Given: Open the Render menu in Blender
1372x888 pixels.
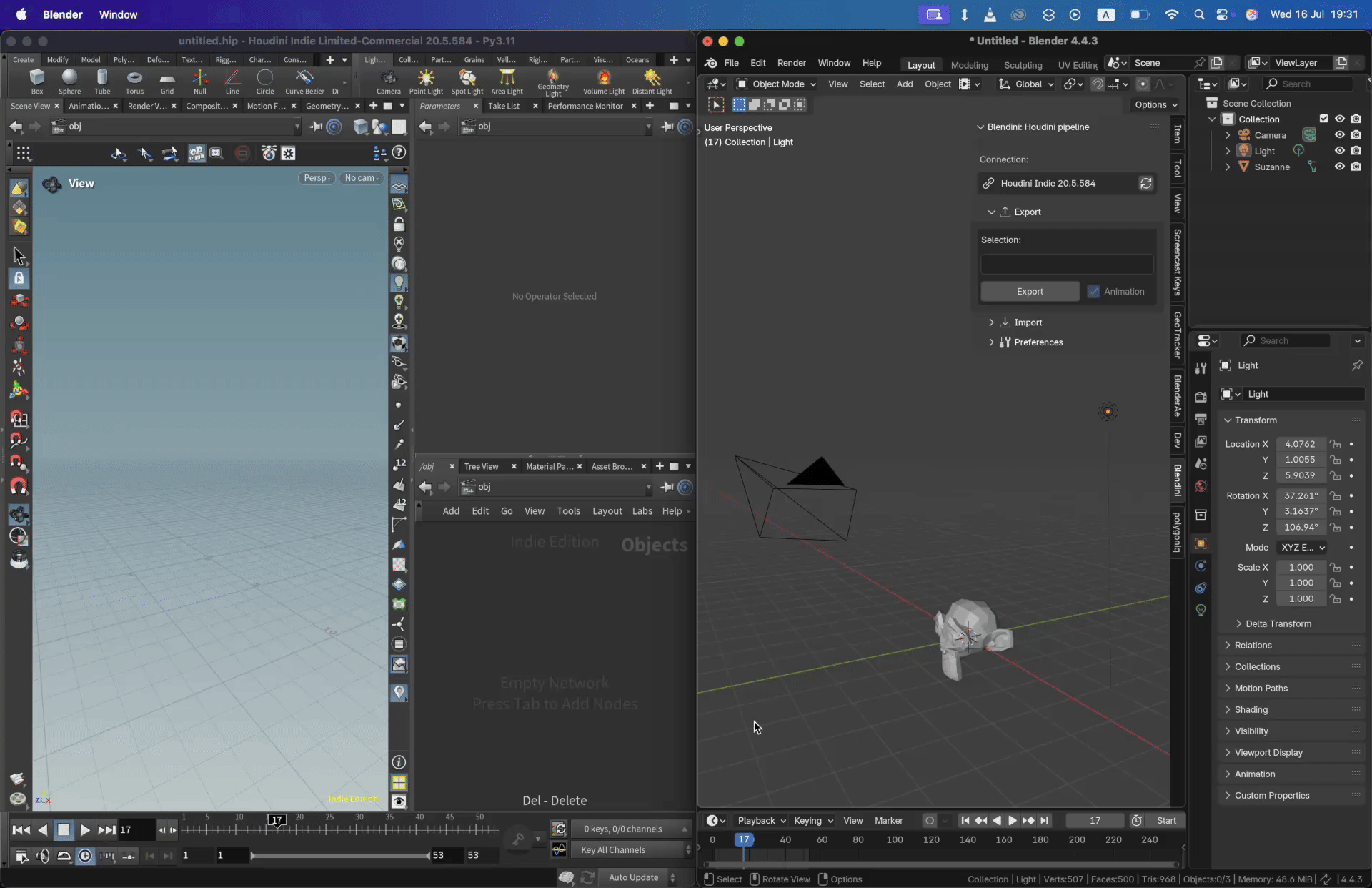Looking at the screenshot, I should coord(791,63).
